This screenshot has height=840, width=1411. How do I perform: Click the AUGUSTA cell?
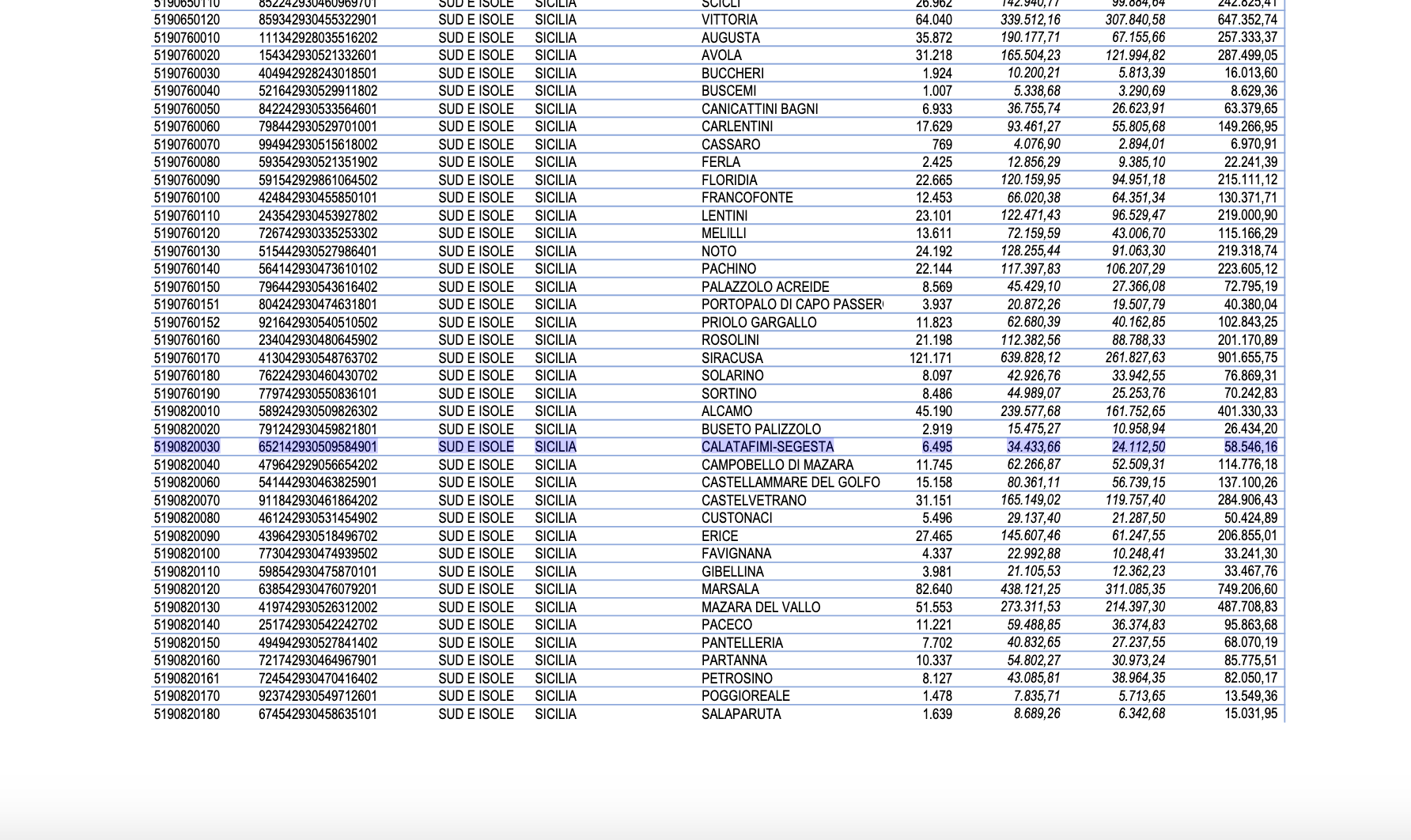(730, 38)
